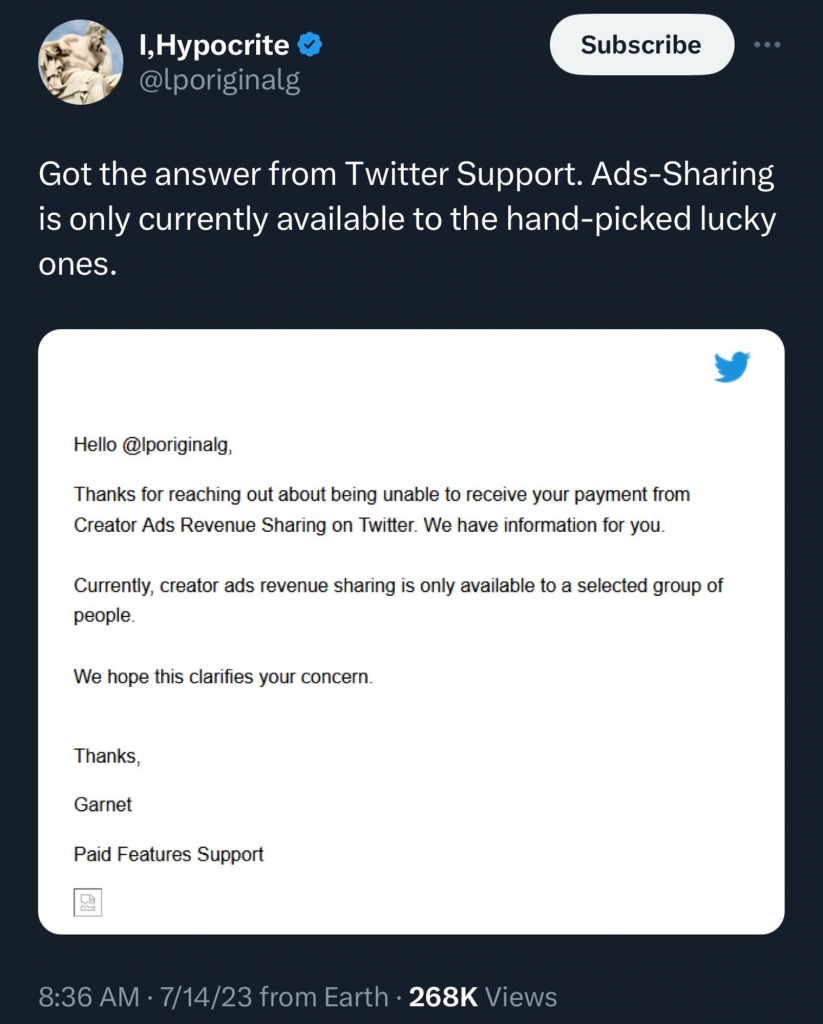Click the "Hello @lporiginalg," greeting in the email
The height and width of the screenshot is (1024, 823).
coord(153,445)
